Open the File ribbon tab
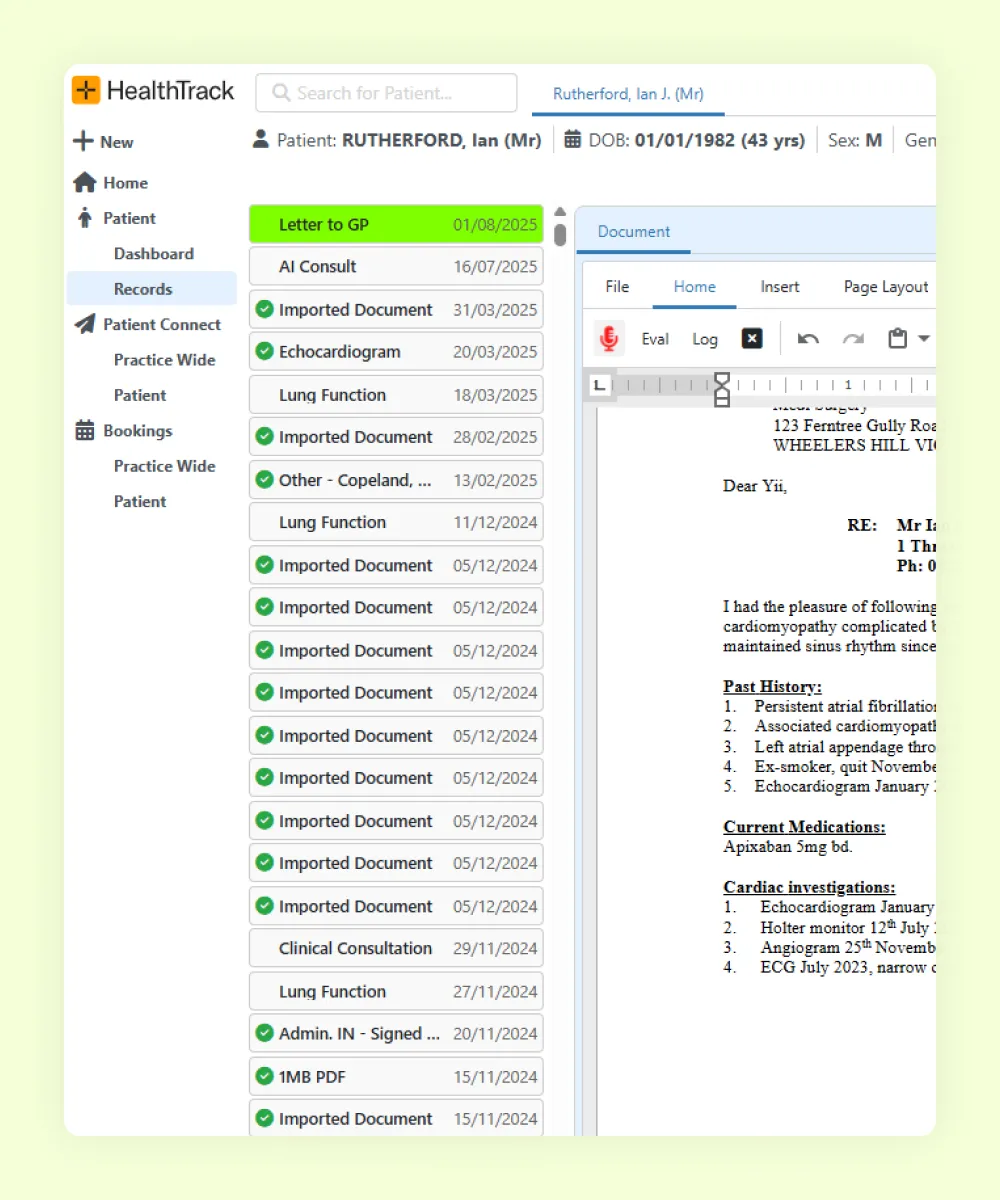1000x1200 pixels. [617, 287]
